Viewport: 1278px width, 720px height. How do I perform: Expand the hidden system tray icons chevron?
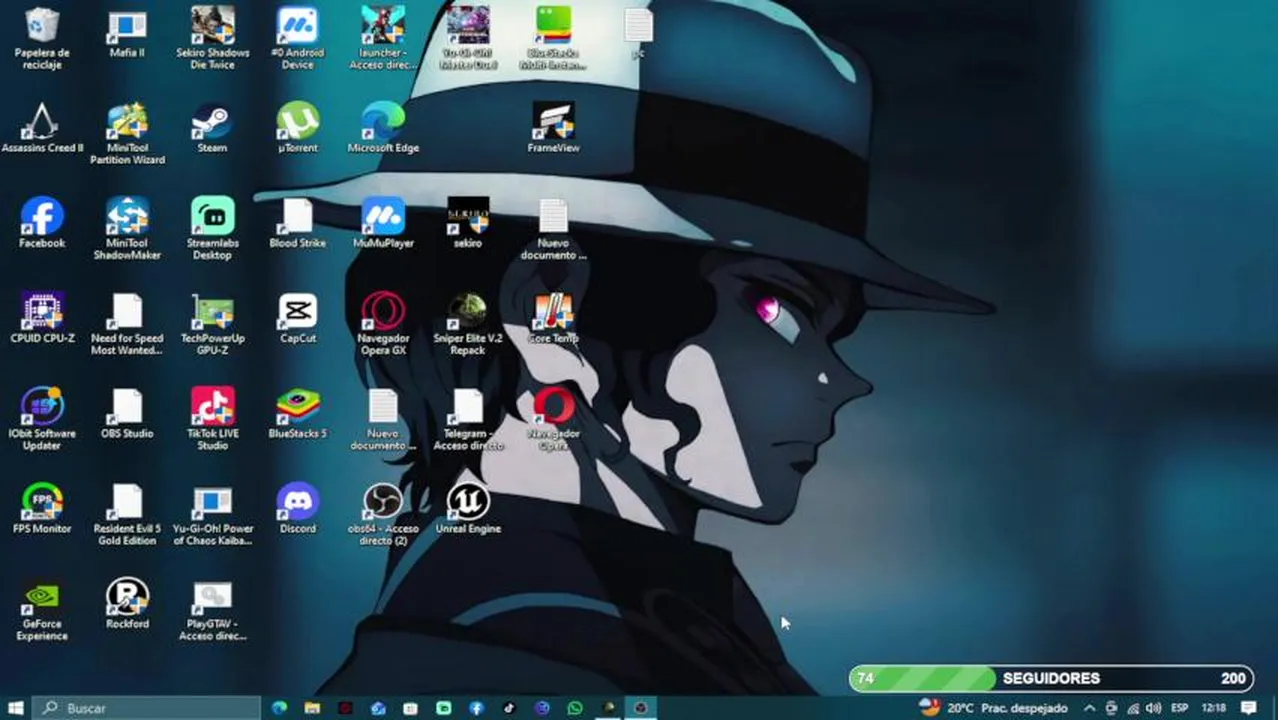(x=1089, y=708)
